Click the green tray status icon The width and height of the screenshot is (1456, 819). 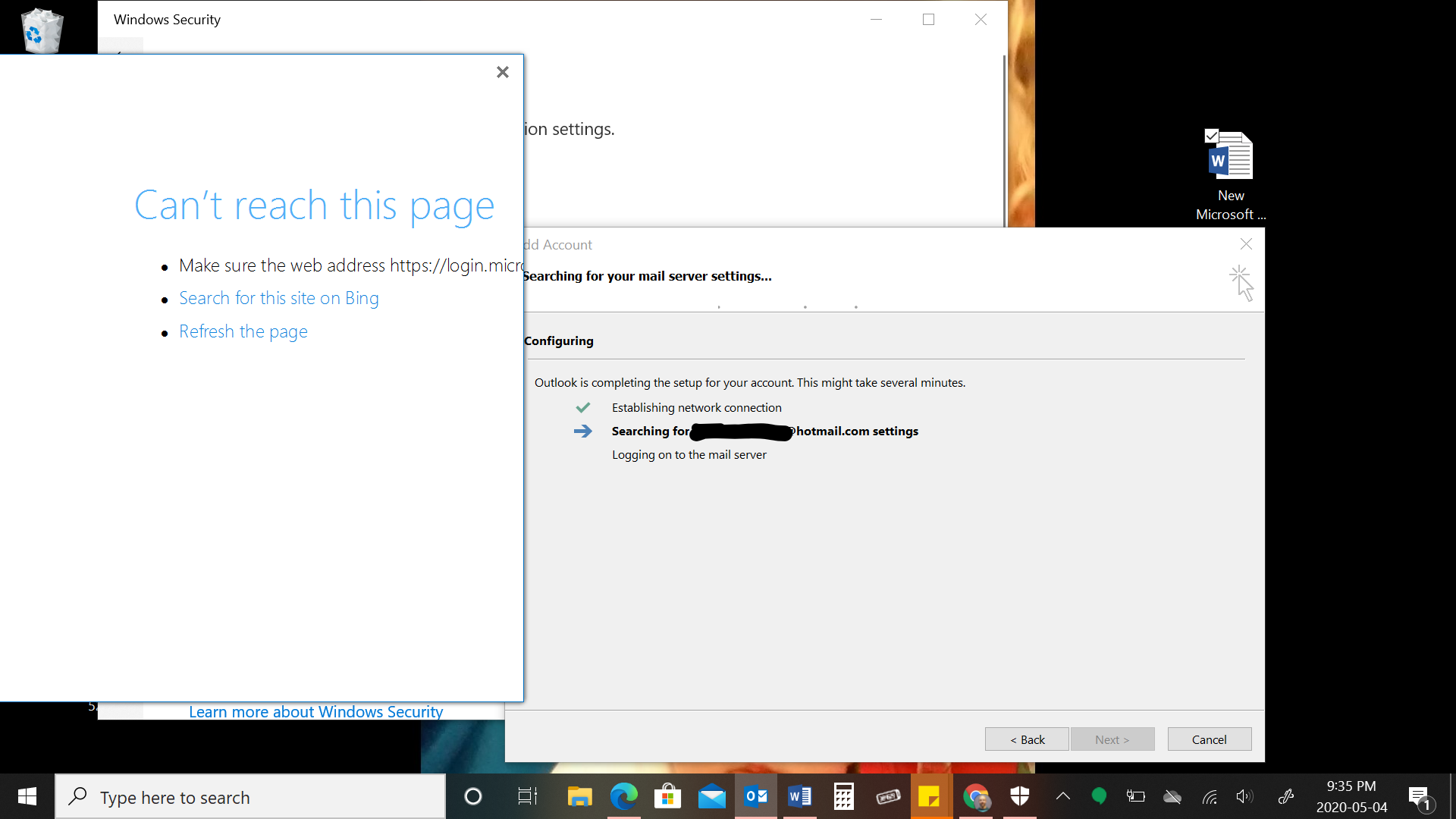point(1099,796)
